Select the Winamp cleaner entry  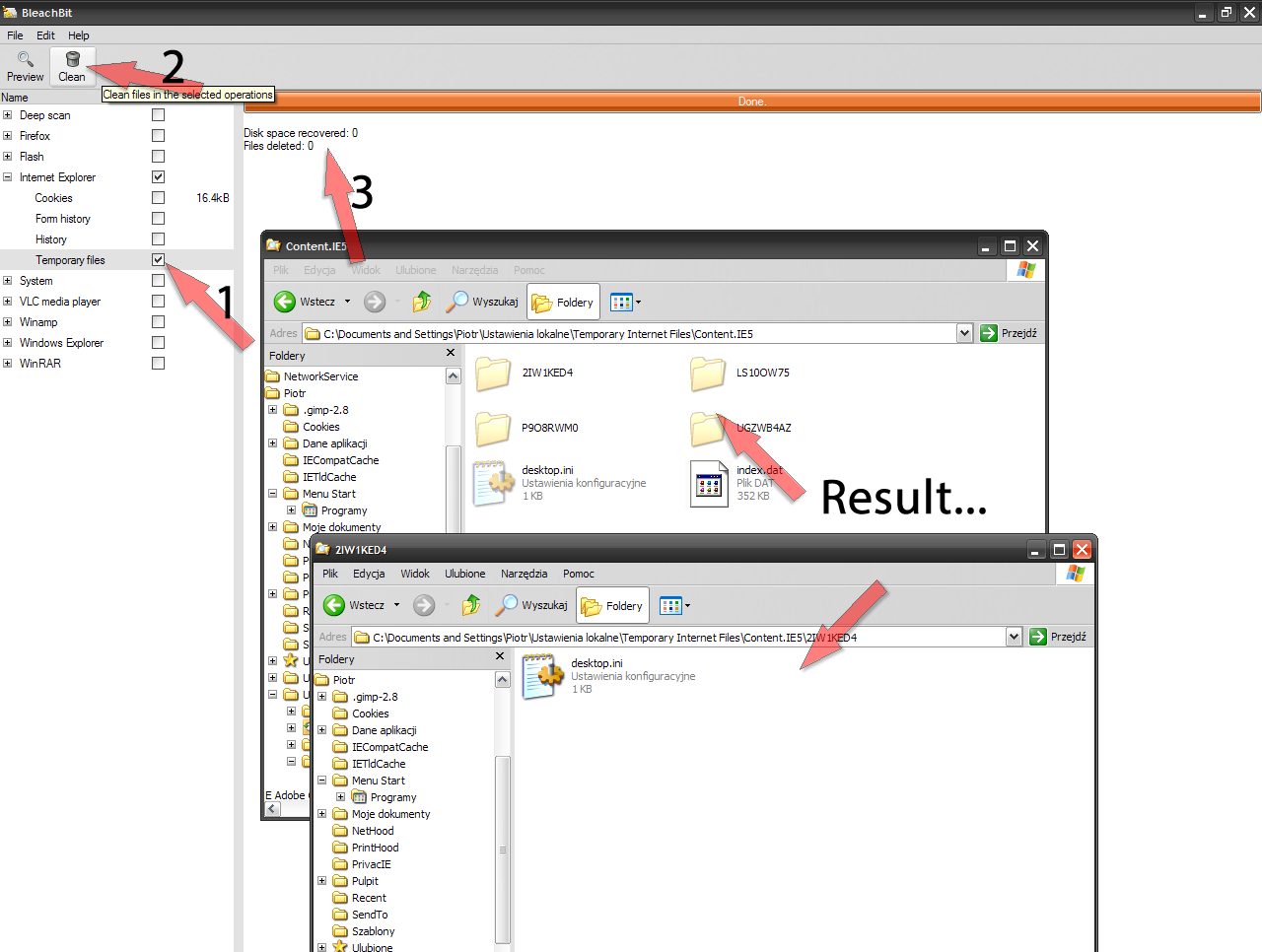coord(38,322)
